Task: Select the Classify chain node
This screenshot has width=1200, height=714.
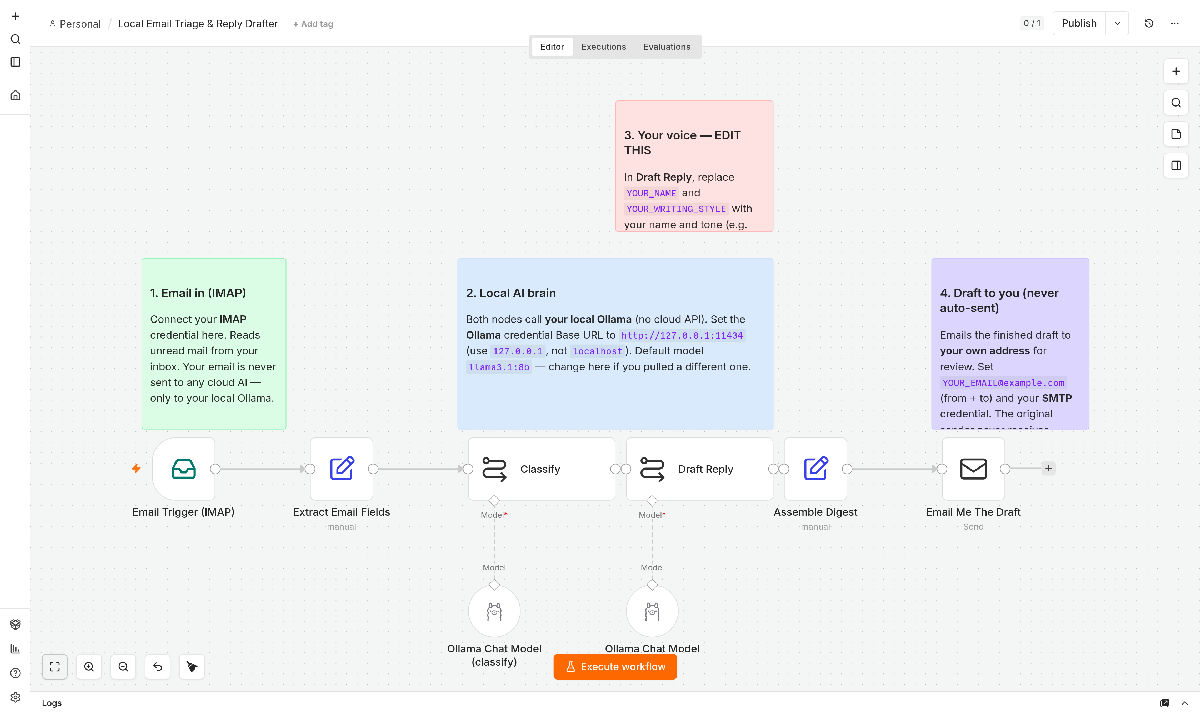Action: pyautogui.click(x=542, y=469)
